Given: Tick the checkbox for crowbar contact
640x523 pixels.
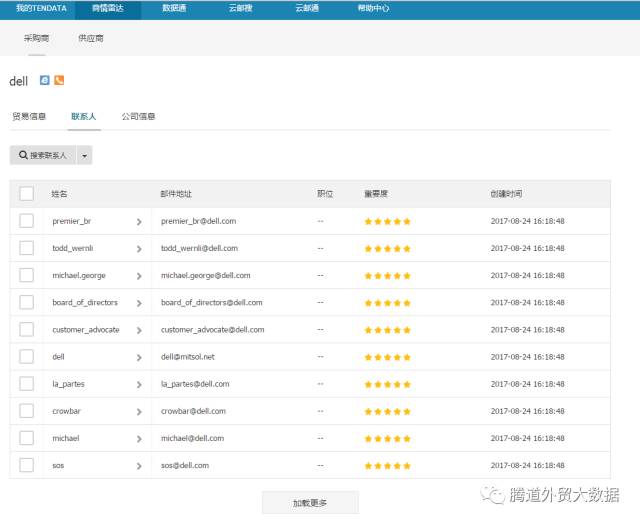Looking at the screenshot, I should 27,411.
